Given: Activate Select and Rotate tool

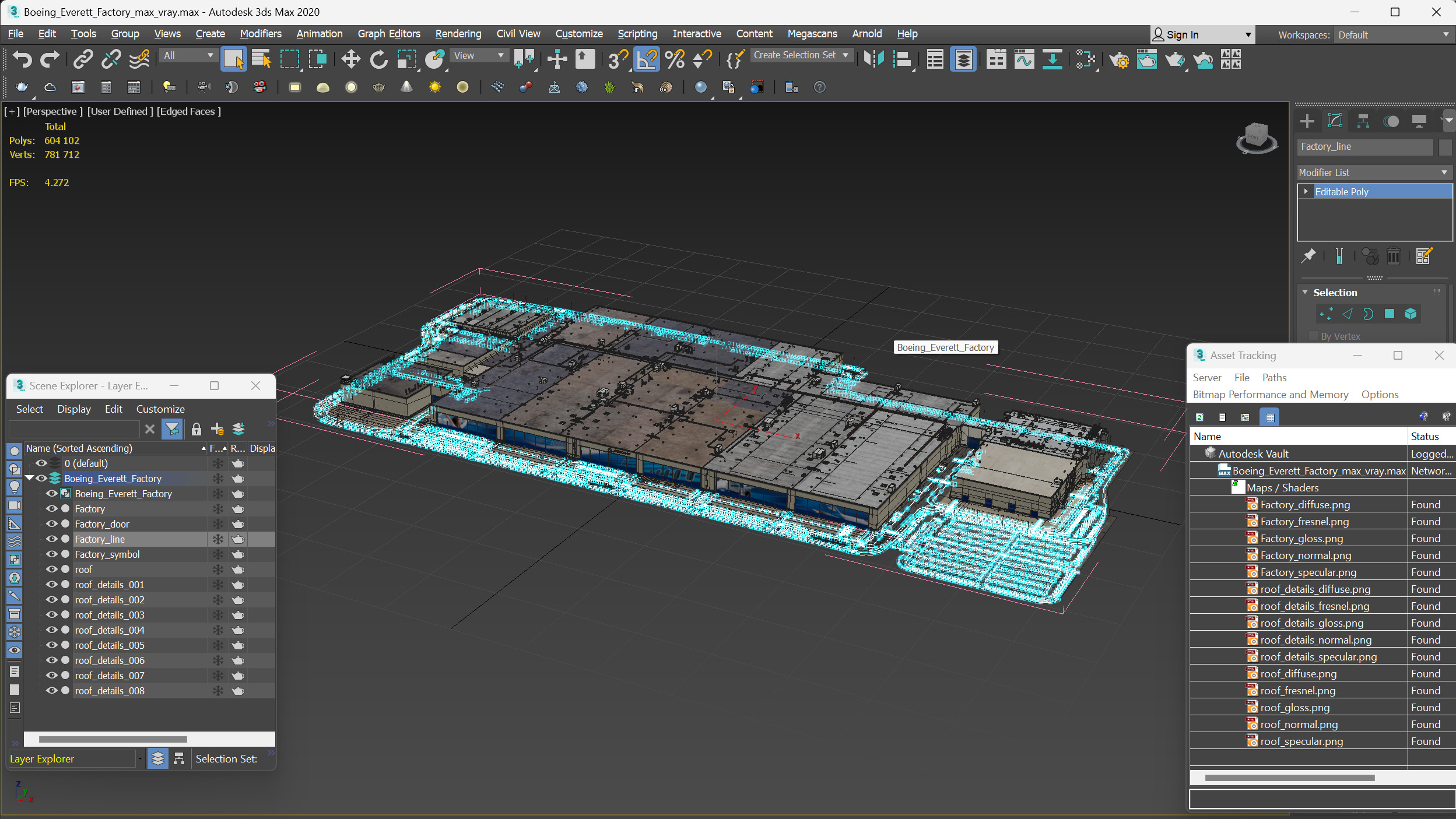Looking at the screenshot, I should 378,59.
